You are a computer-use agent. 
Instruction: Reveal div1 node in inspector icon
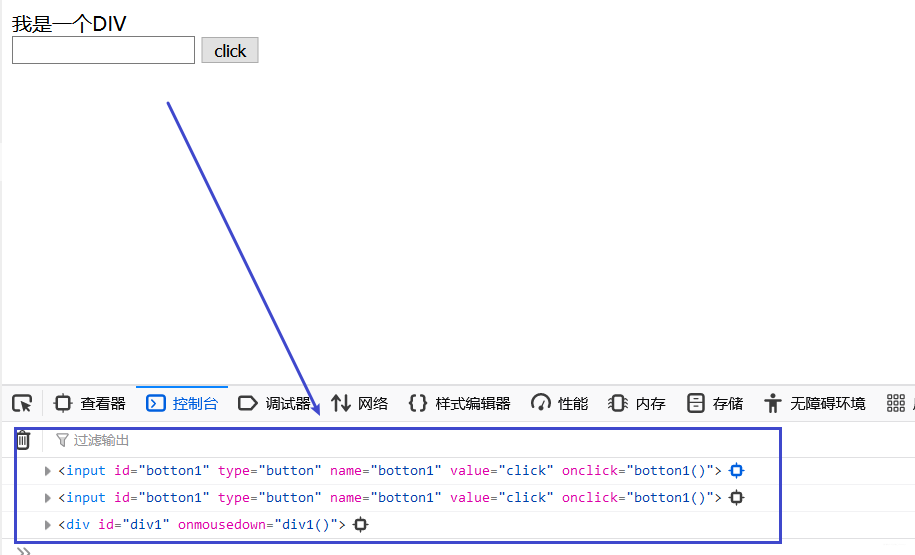[361, 525]
